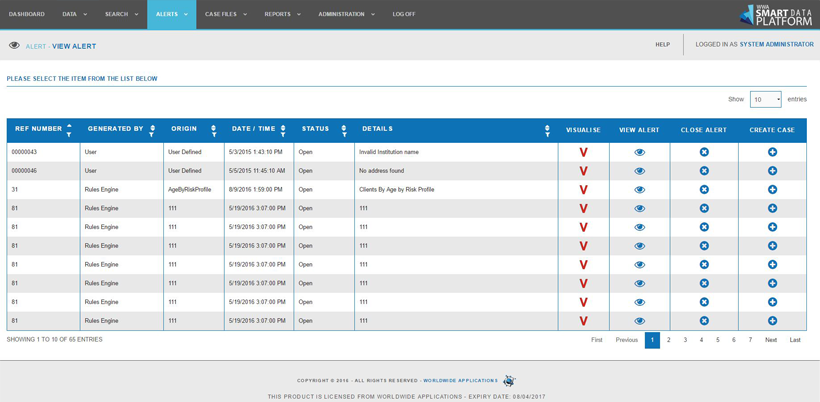Create case for 'Invalid Institution name' alert
Screen dimensions: 820x402
(772, 152)
